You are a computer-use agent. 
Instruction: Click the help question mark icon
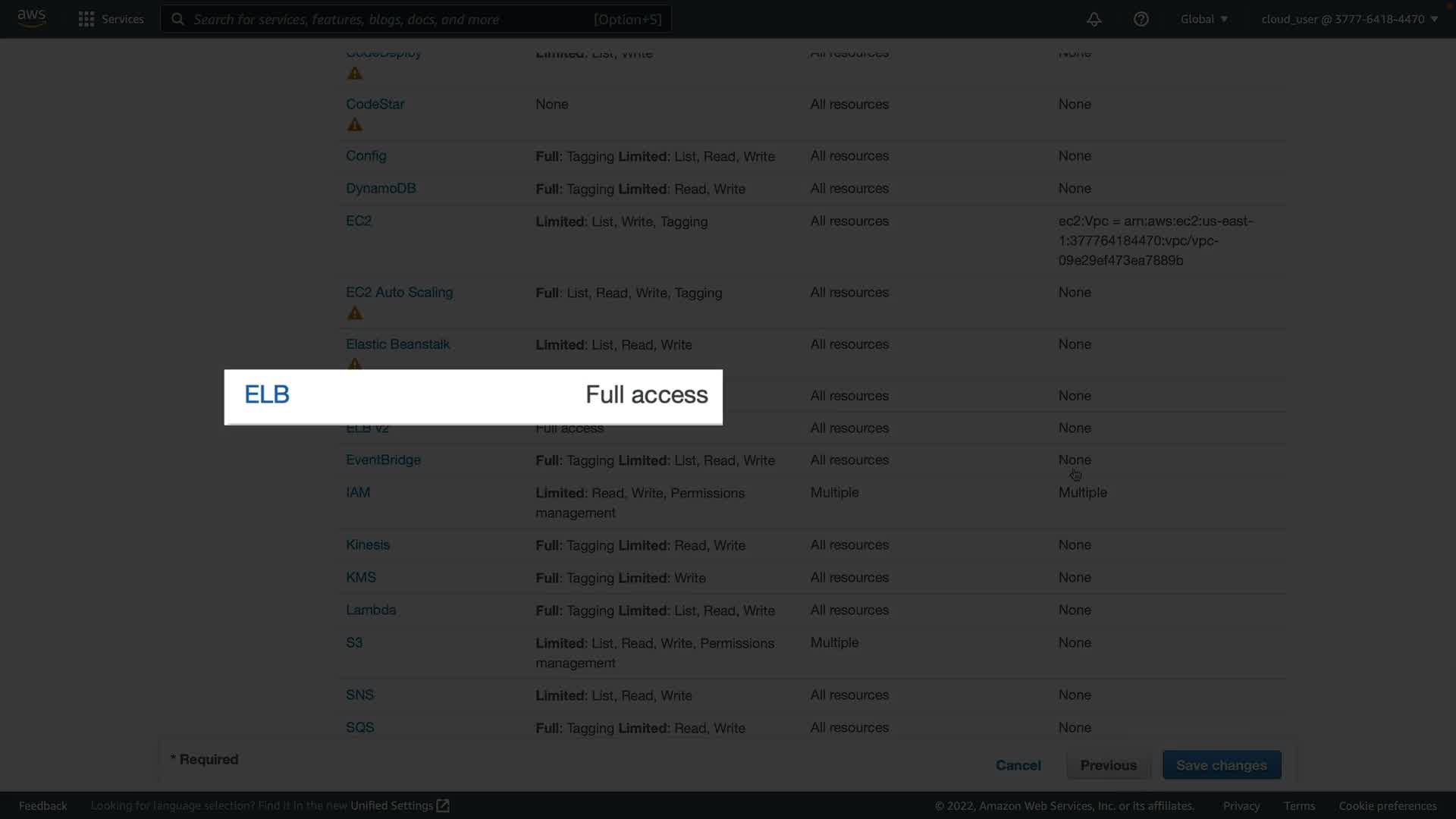coord(1141,19)
